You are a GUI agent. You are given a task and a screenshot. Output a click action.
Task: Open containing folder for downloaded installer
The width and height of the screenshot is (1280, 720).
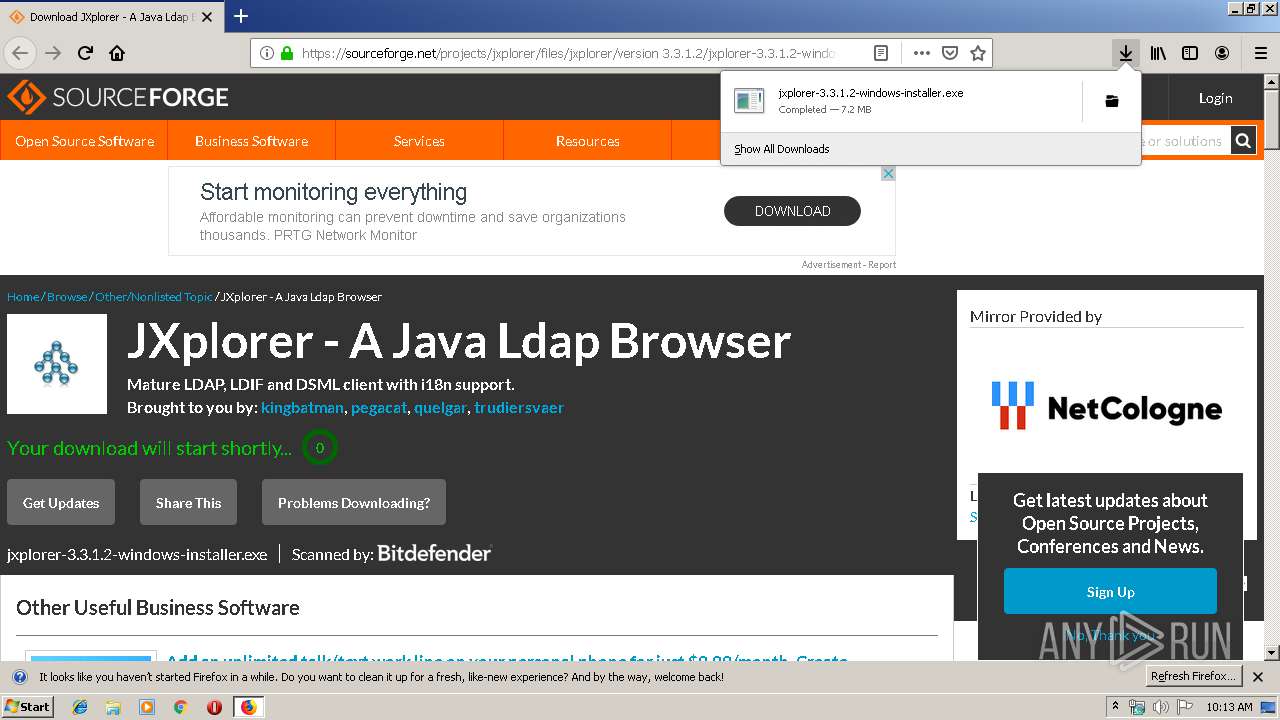point(1111,101)
